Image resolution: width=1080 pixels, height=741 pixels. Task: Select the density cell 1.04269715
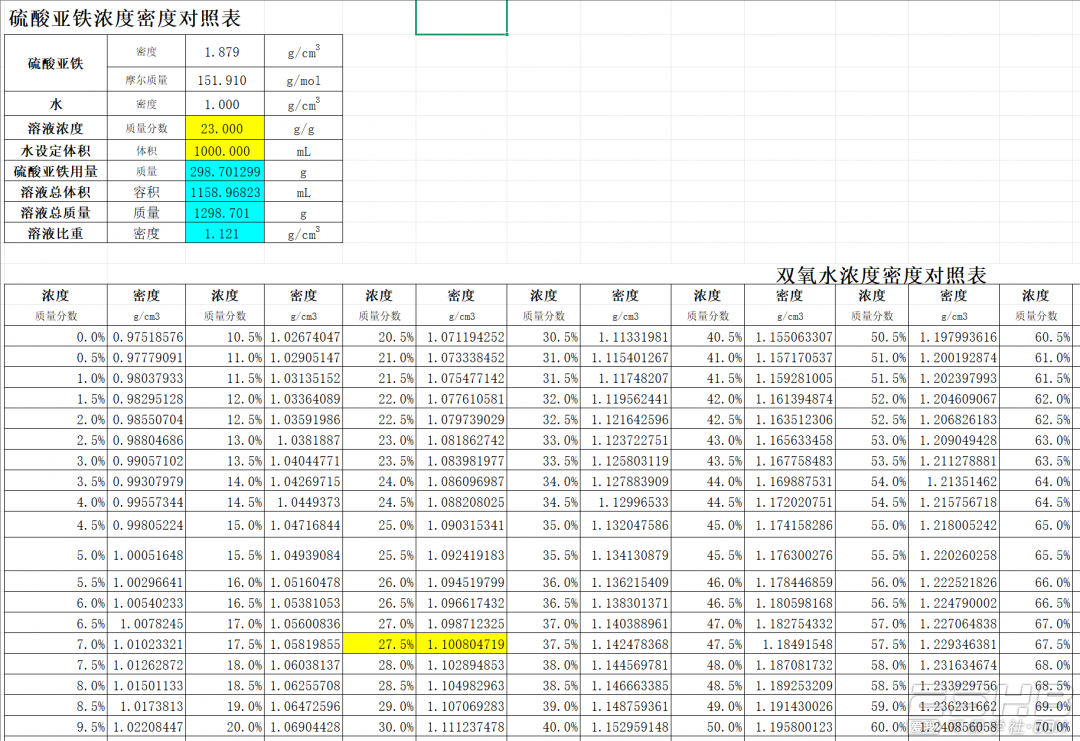point(303,481)
